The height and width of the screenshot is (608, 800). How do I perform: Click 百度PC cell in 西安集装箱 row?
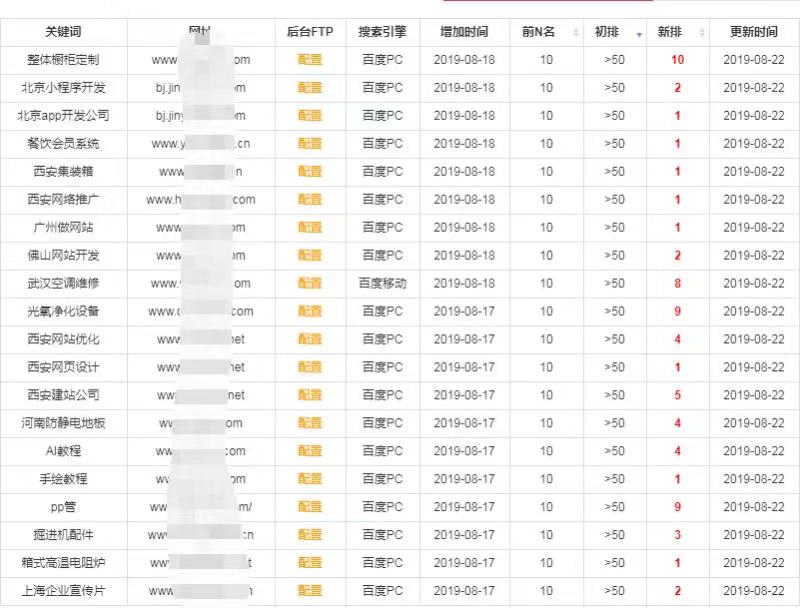[x=383, y=171]
